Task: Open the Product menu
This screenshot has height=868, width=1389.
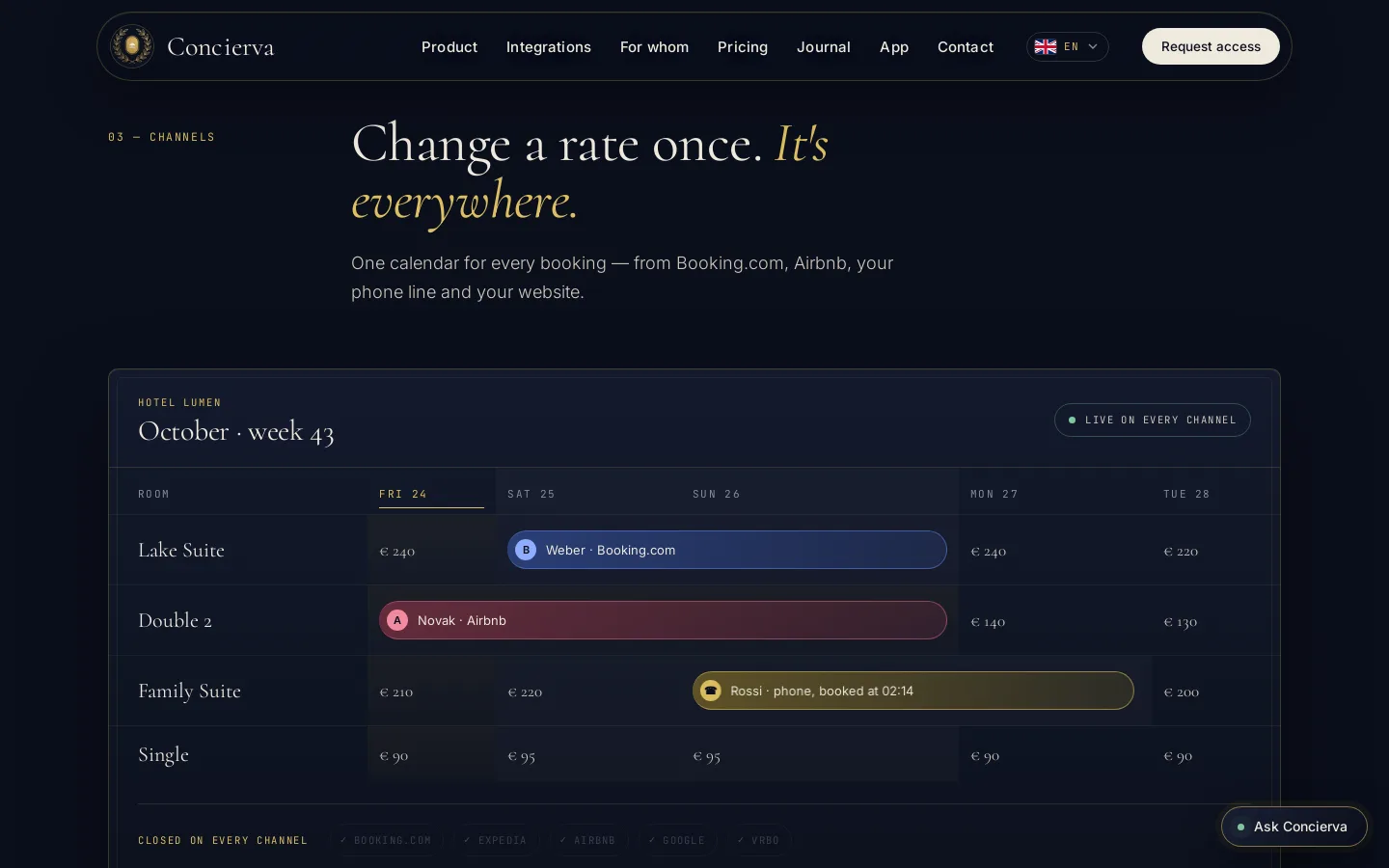Action: (x=449, y=46)
